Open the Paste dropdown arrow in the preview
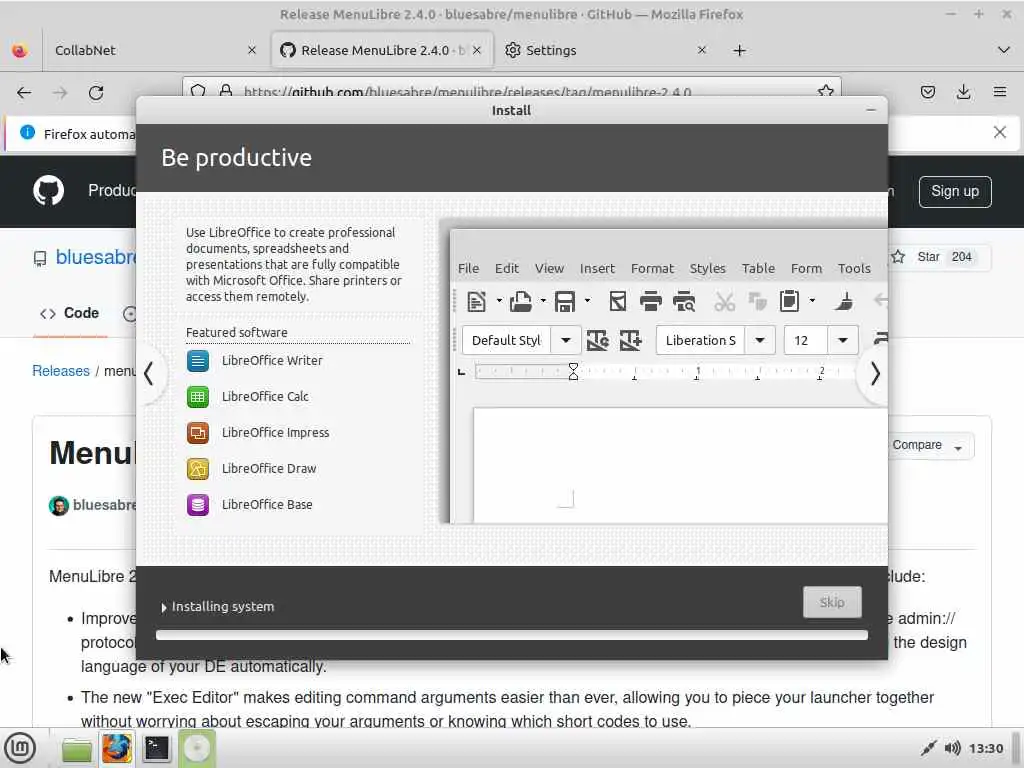The height and width of the screenshot is (768, 1024). click(x=812, y=301)
